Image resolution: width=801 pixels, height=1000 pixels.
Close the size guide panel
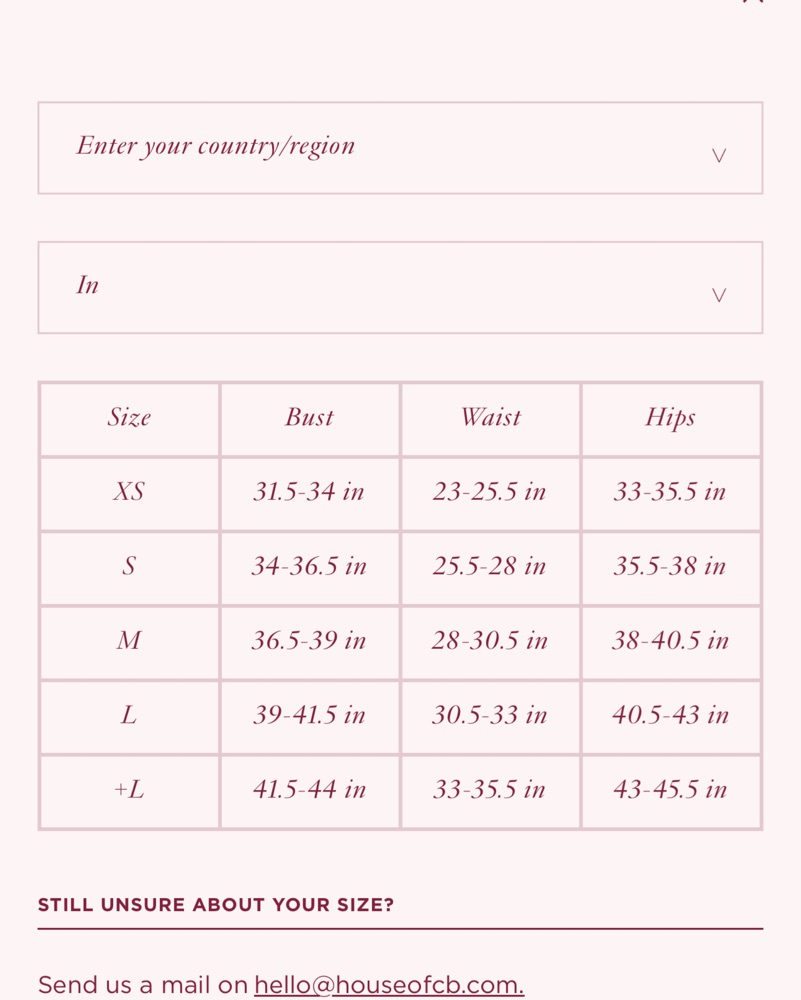click(753, 2)
